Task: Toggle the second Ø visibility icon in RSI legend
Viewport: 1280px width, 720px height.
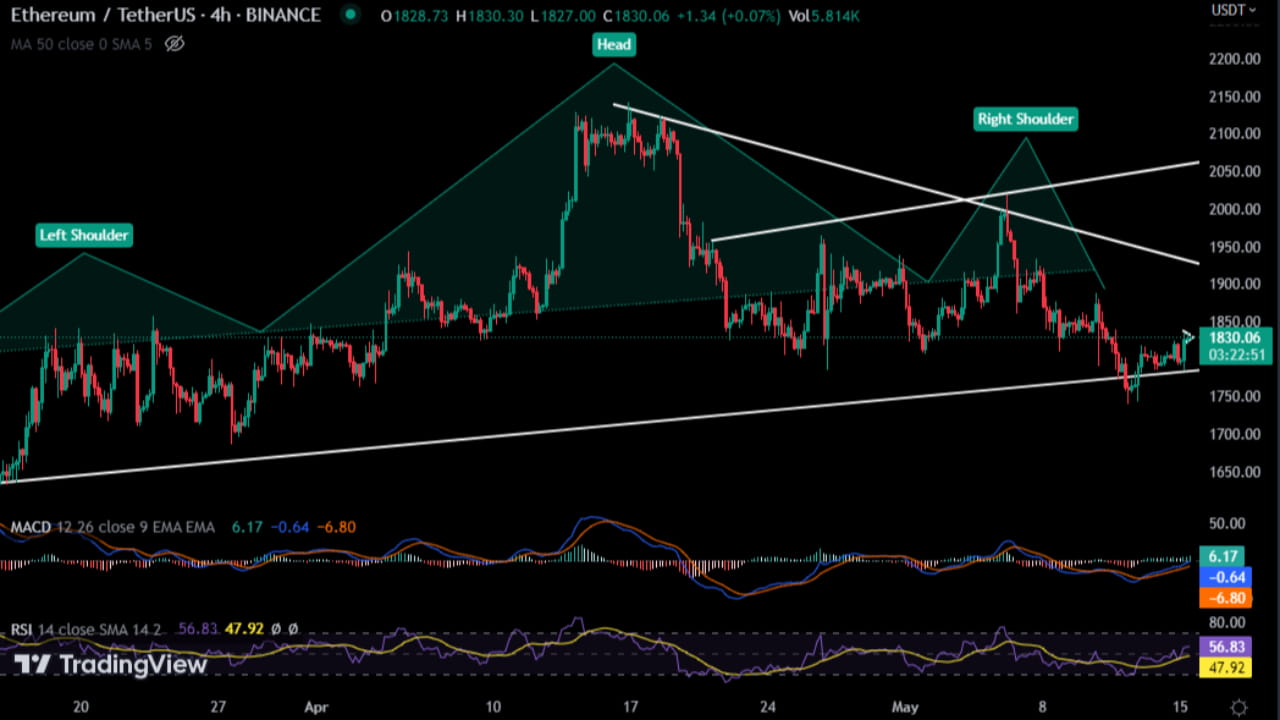Action: 292,629
